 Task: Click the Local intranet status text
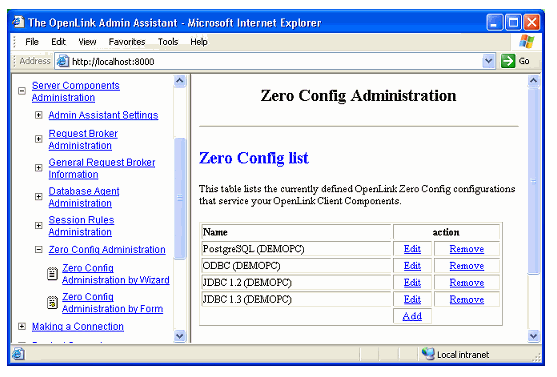pos(463,354)
